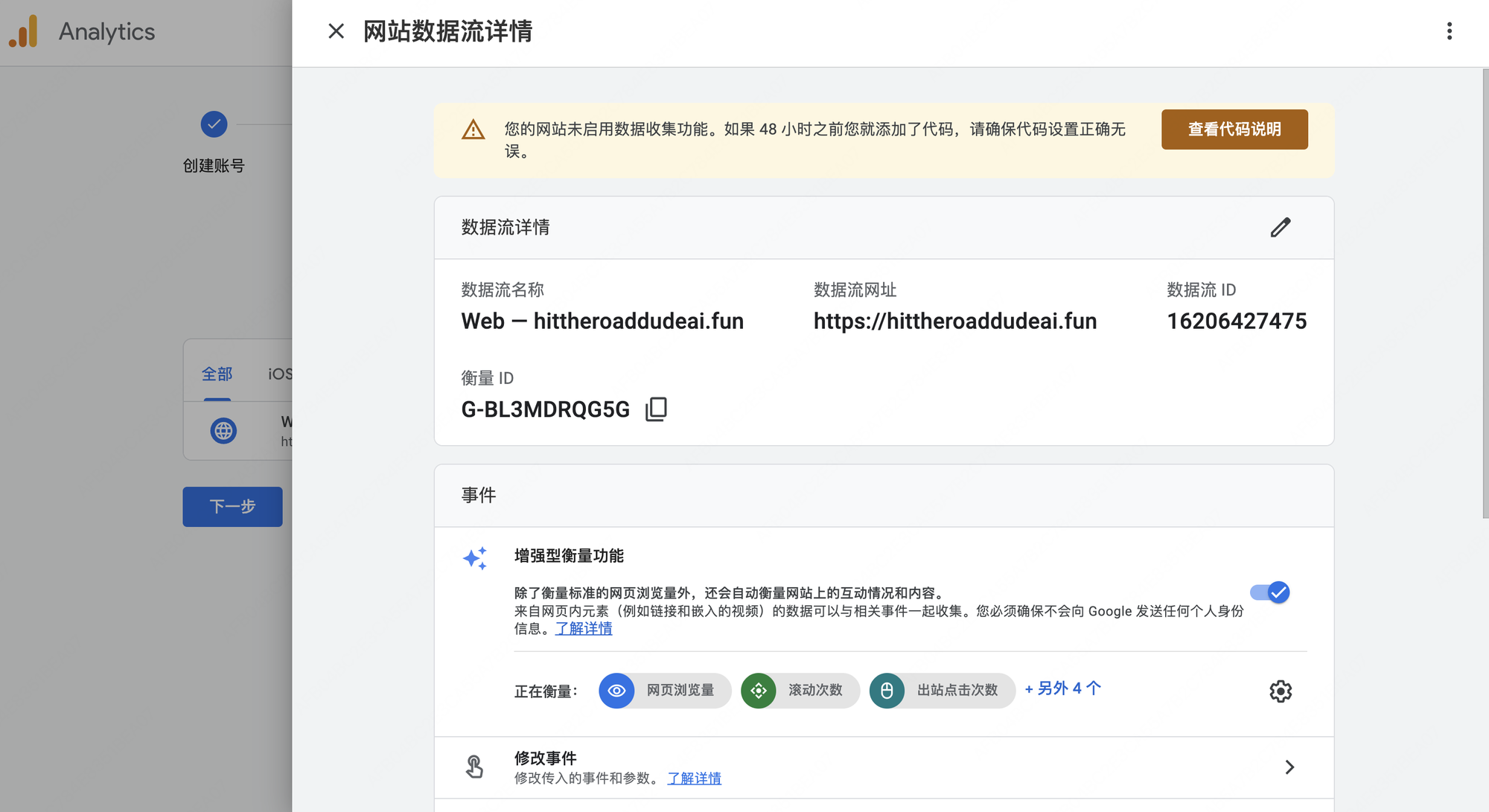Open the 修改事件 row chevron

[x=1289, y=767]
